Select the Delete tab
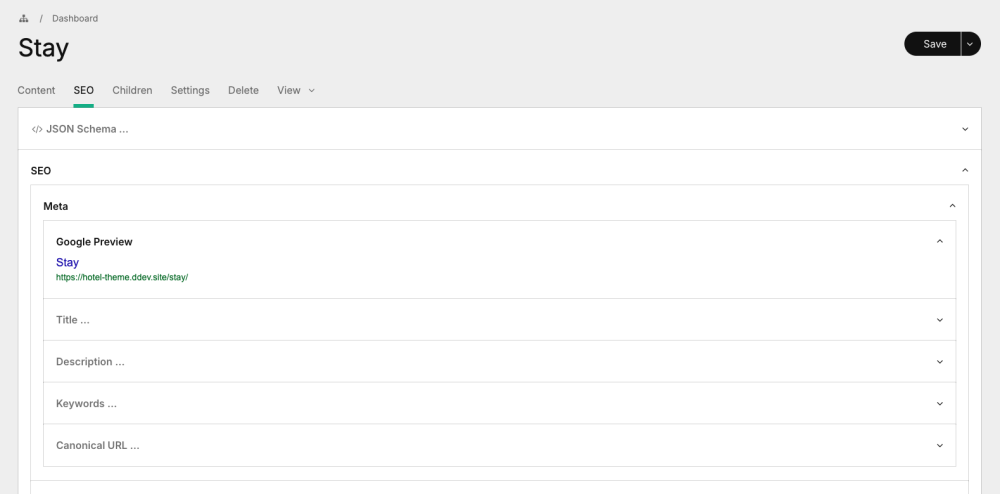Screen dimensions: 1000x494 coord(243,90)
